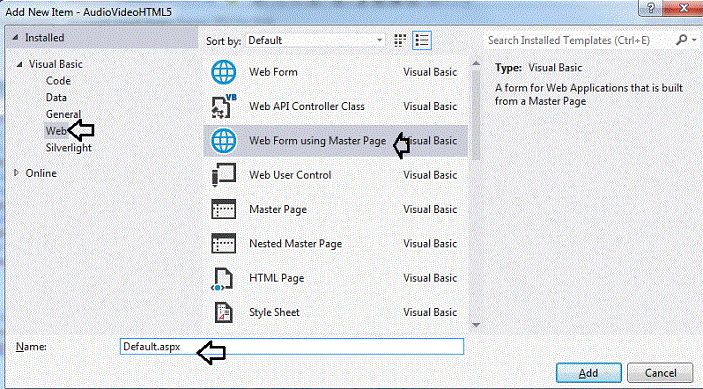Click the Add button

pos(589,373)
